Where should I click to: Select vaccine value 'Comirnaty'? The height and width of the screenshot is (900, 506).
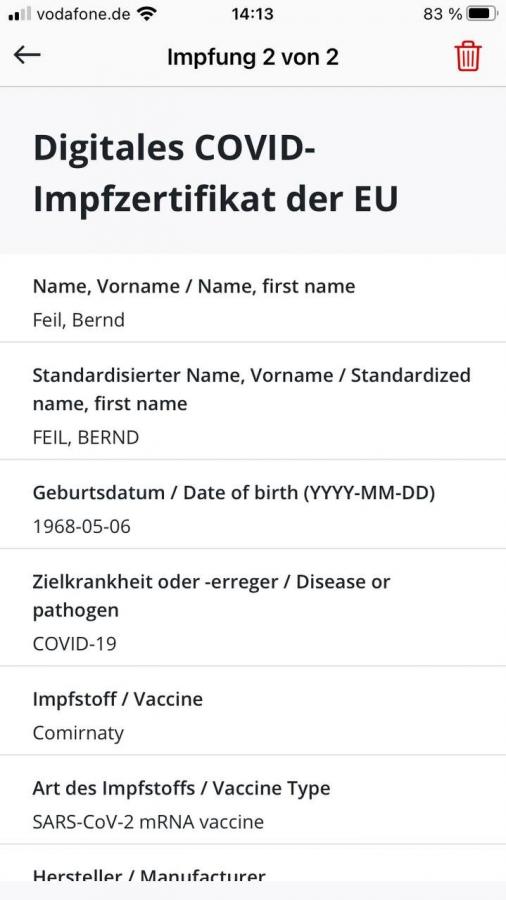click(78, 734)
